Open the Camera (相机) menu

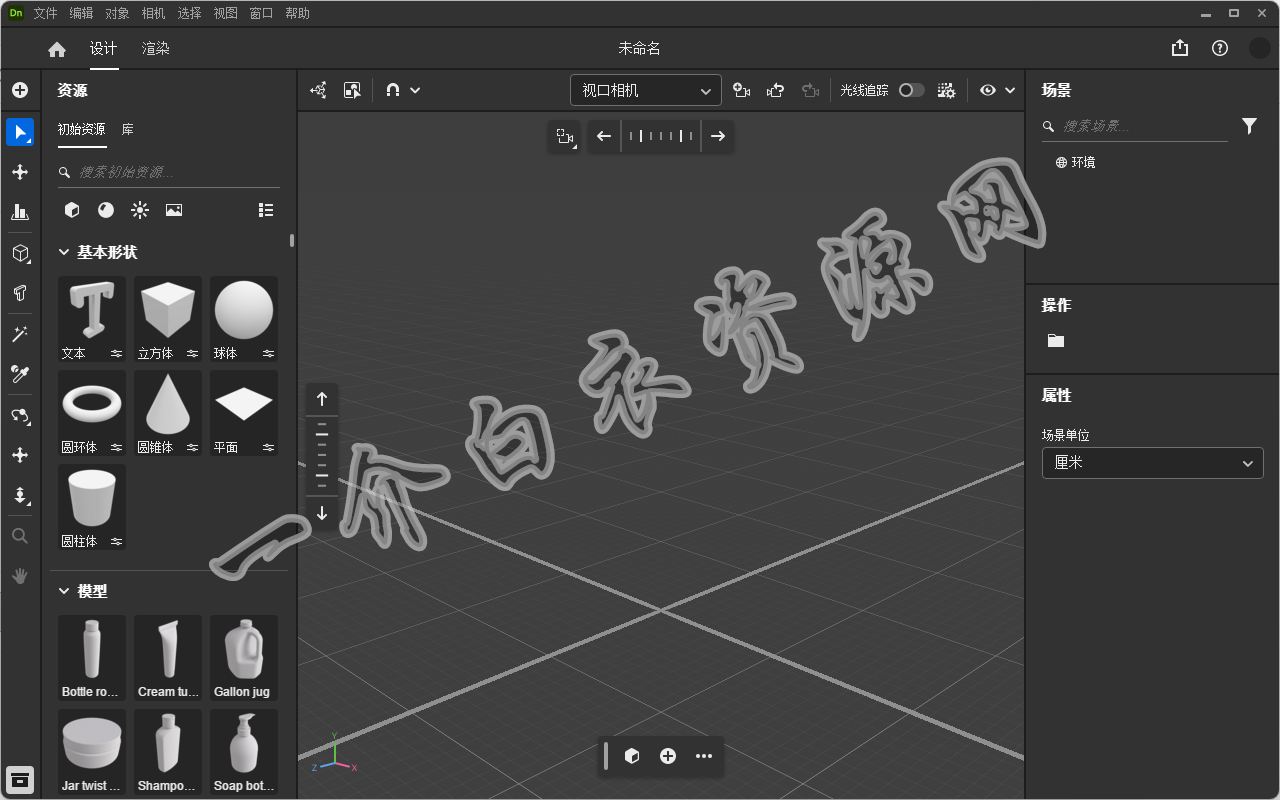153,13
